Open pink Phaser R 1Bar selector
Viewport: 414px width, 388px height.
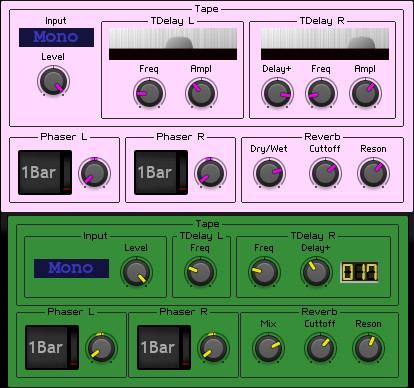click(x=161, y=172)
